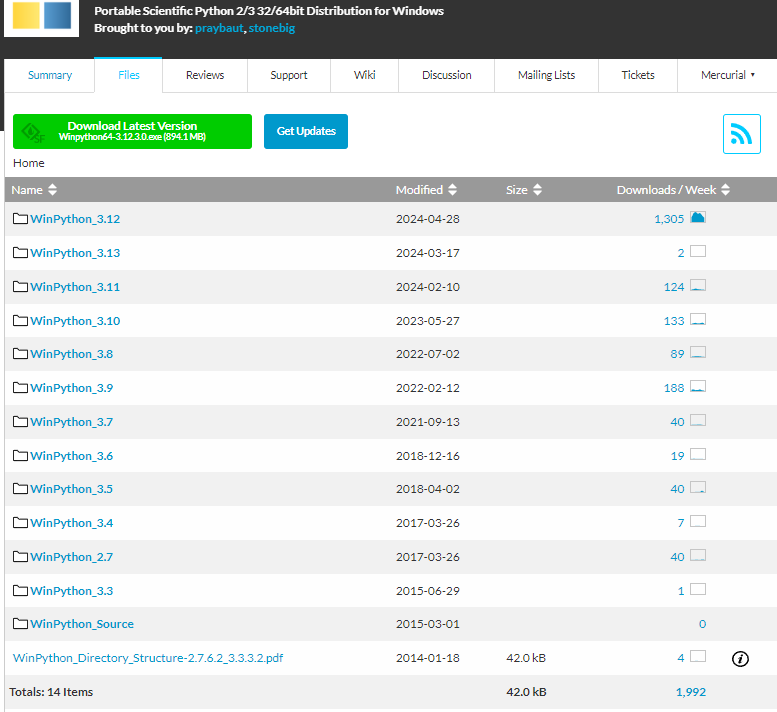The height and width of the screenshot is (712, 777).
Task: Sort by Downloads / Week column
Action: pyautogui.click(x=673, y=190)
